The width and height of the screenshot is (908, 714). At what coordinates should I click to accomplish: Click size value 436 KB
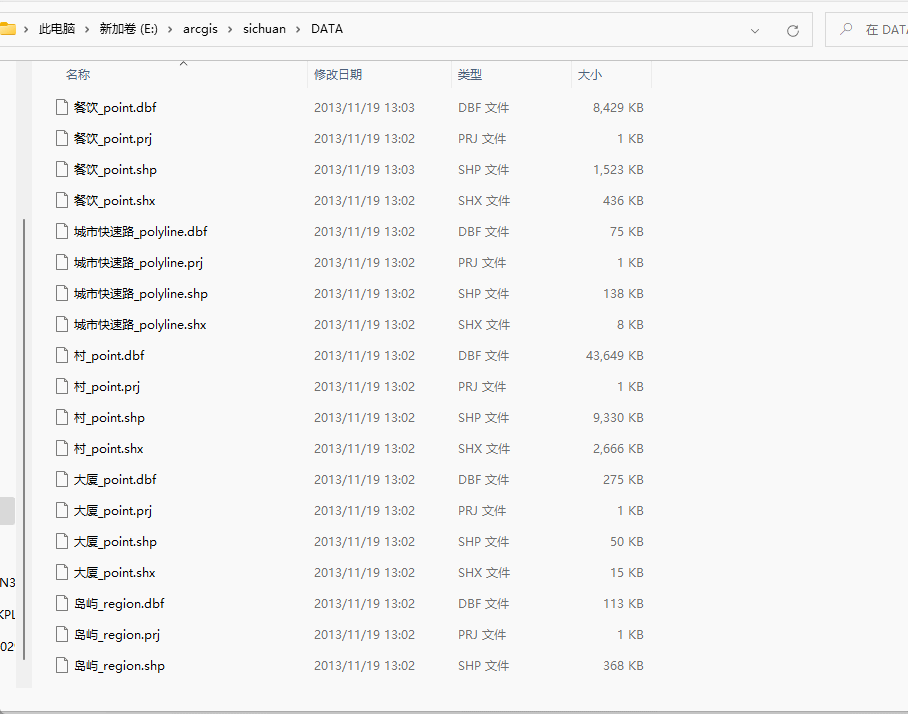point(623,201)
